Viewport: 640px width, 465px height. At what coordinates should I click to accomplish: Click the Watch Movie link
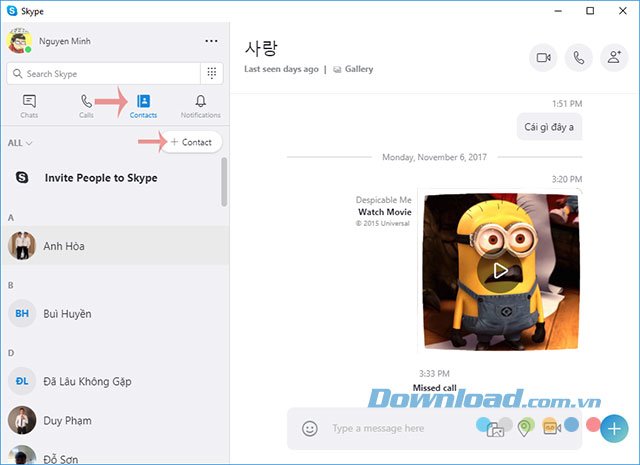[384, 212]
